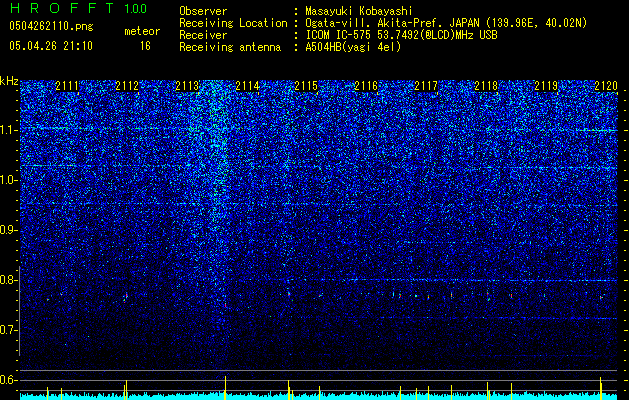The image size is (629, 400).
Task: Click the 2120 time marker
Action: 606,86
